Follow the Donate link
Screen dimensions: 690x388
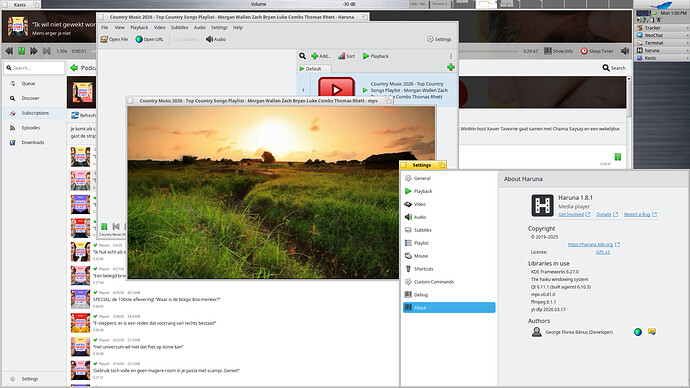pos(607,214)
